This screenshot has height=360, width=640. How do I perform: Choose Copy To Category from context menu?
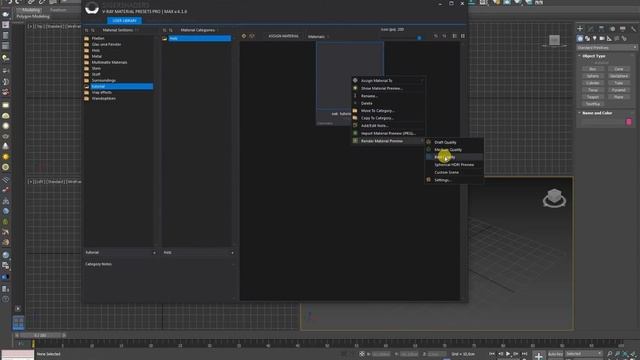(388, 118)
